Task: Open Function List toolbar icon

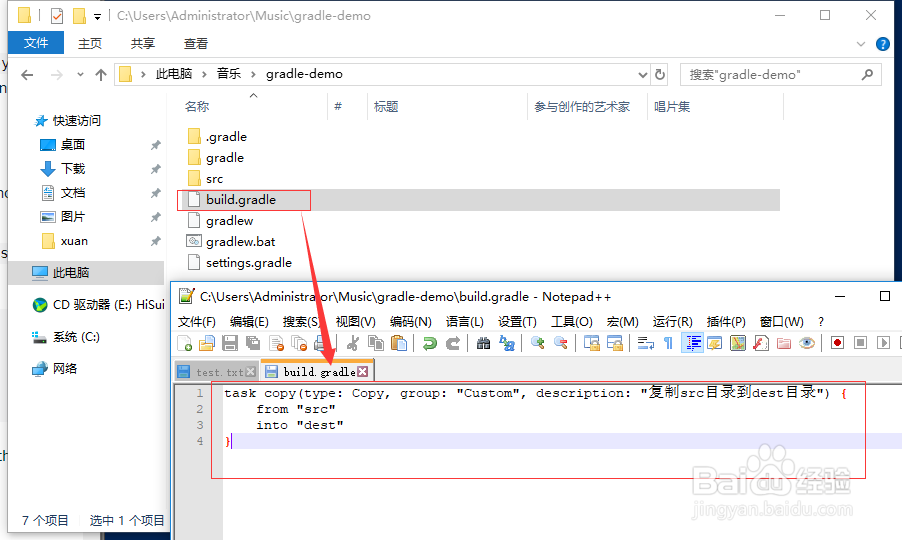Action: click(760, 343)
